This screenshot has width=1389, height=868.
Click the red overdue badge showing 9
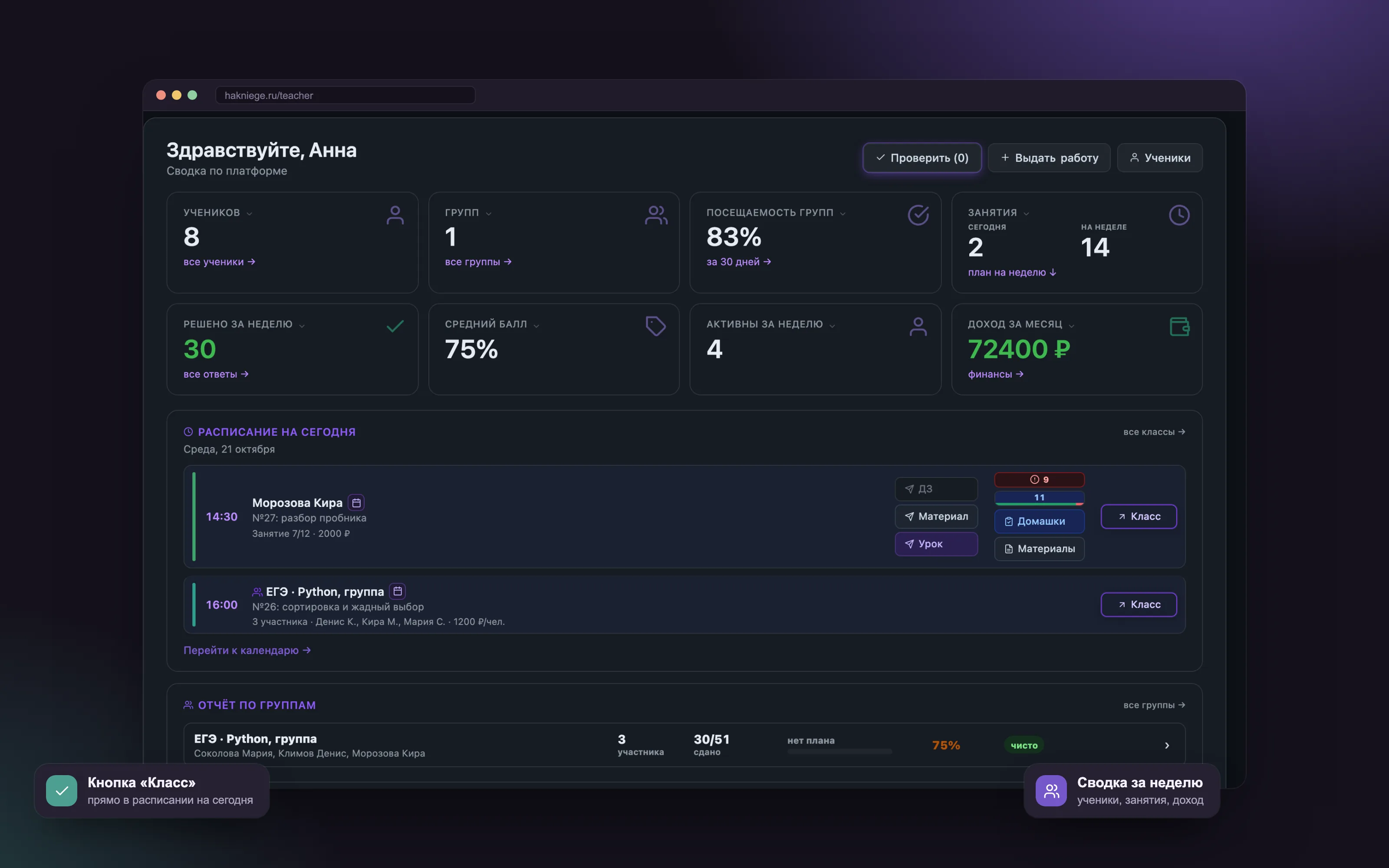[x=1040, y=479]
